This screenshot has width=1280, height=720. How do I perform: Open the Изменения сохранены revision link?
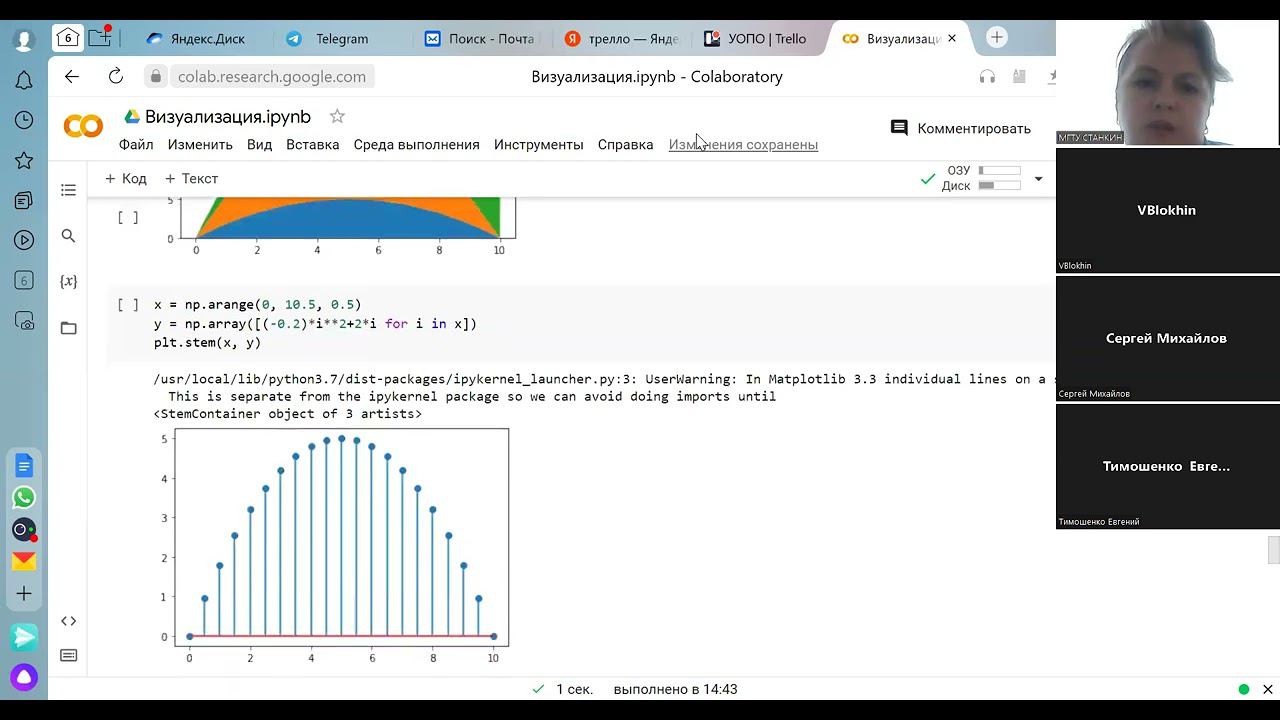tap(743, 144)
